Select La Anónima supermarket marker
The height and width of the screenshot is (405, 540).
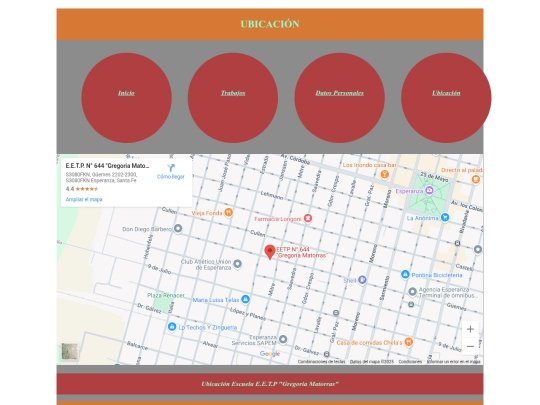click(x=445, y=217)
